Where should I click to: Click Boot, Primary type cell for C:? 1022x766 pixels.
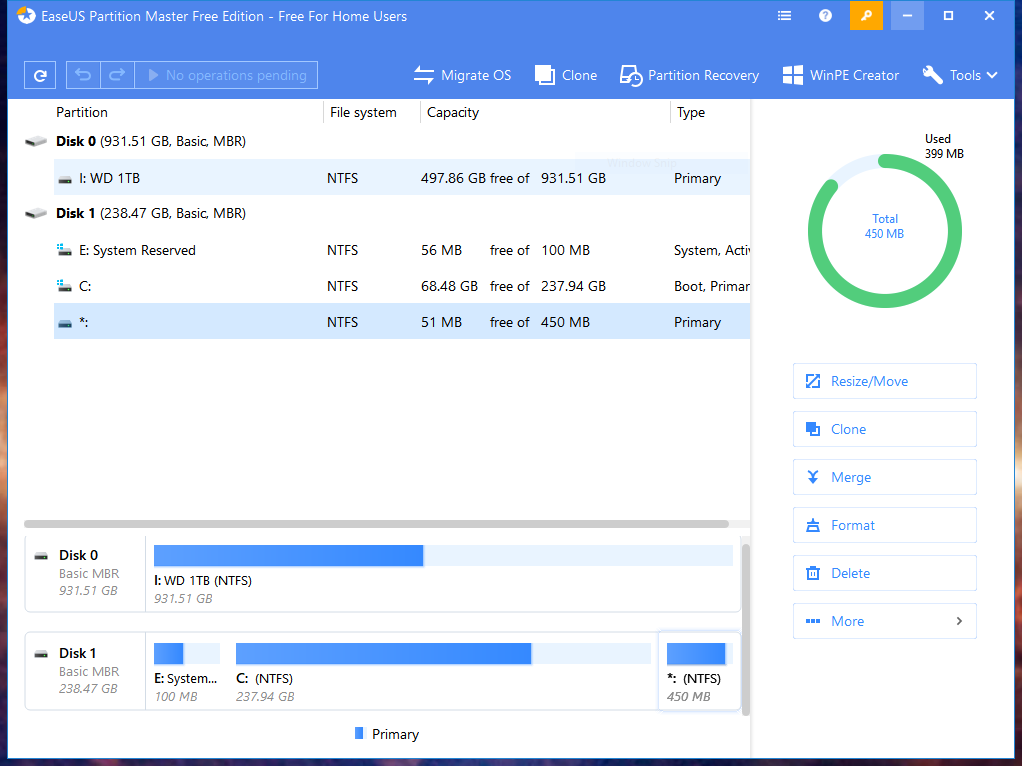711,286
